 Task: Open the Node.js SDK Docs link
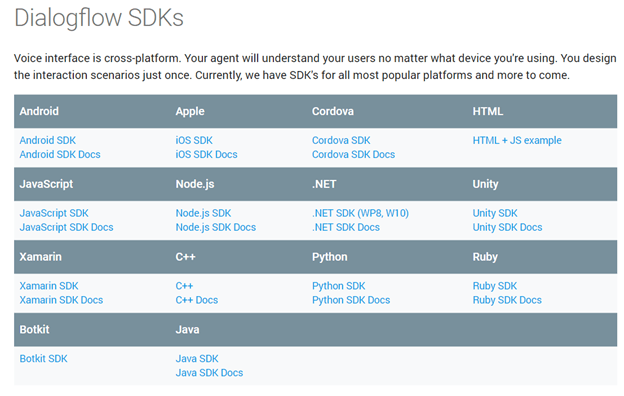pos(216,227)
